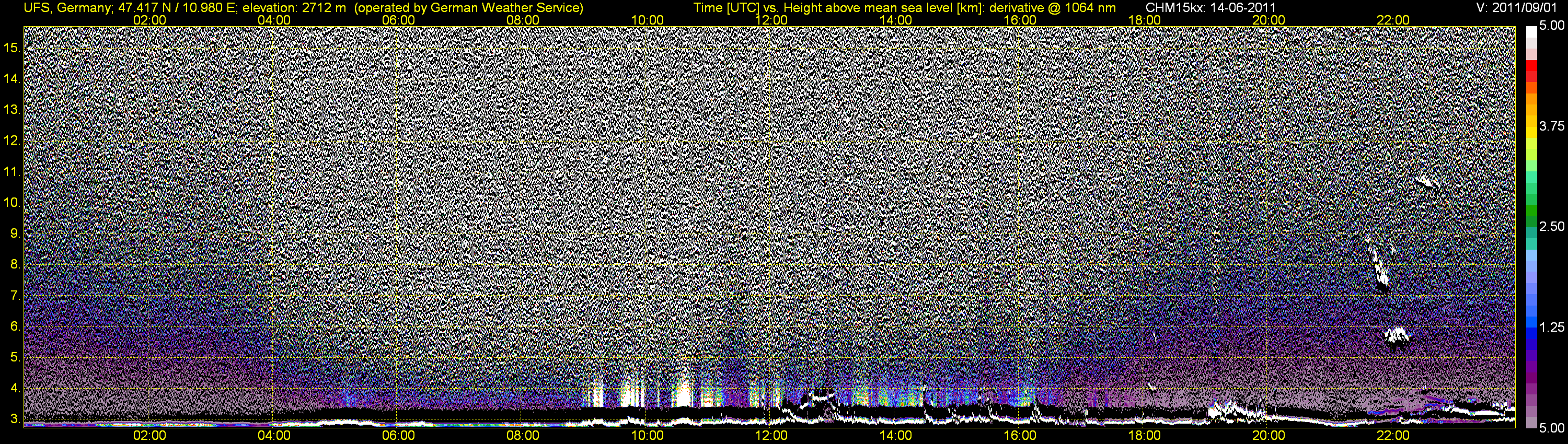
Task: Click "14:00" on the top time axis
Action: point(896,20)
